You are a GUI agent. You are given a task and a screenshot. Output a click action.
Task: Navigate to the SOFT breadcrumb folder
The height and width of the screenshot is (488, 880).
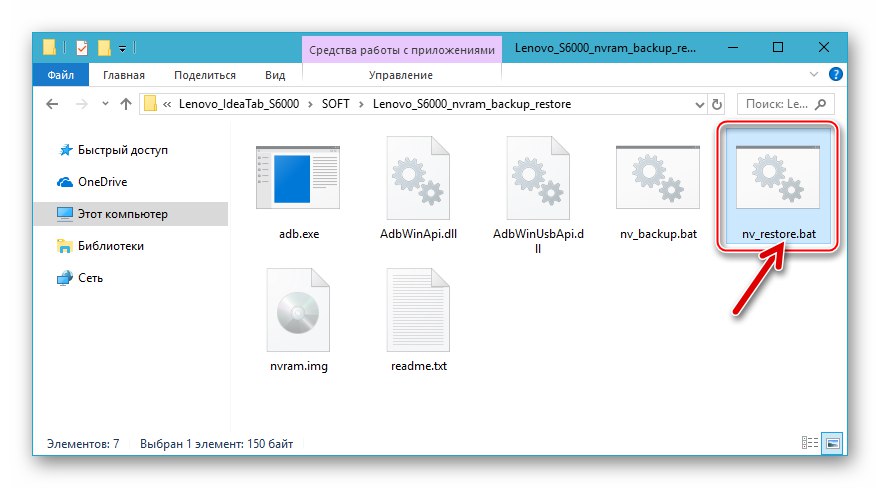tap(336, 104)
